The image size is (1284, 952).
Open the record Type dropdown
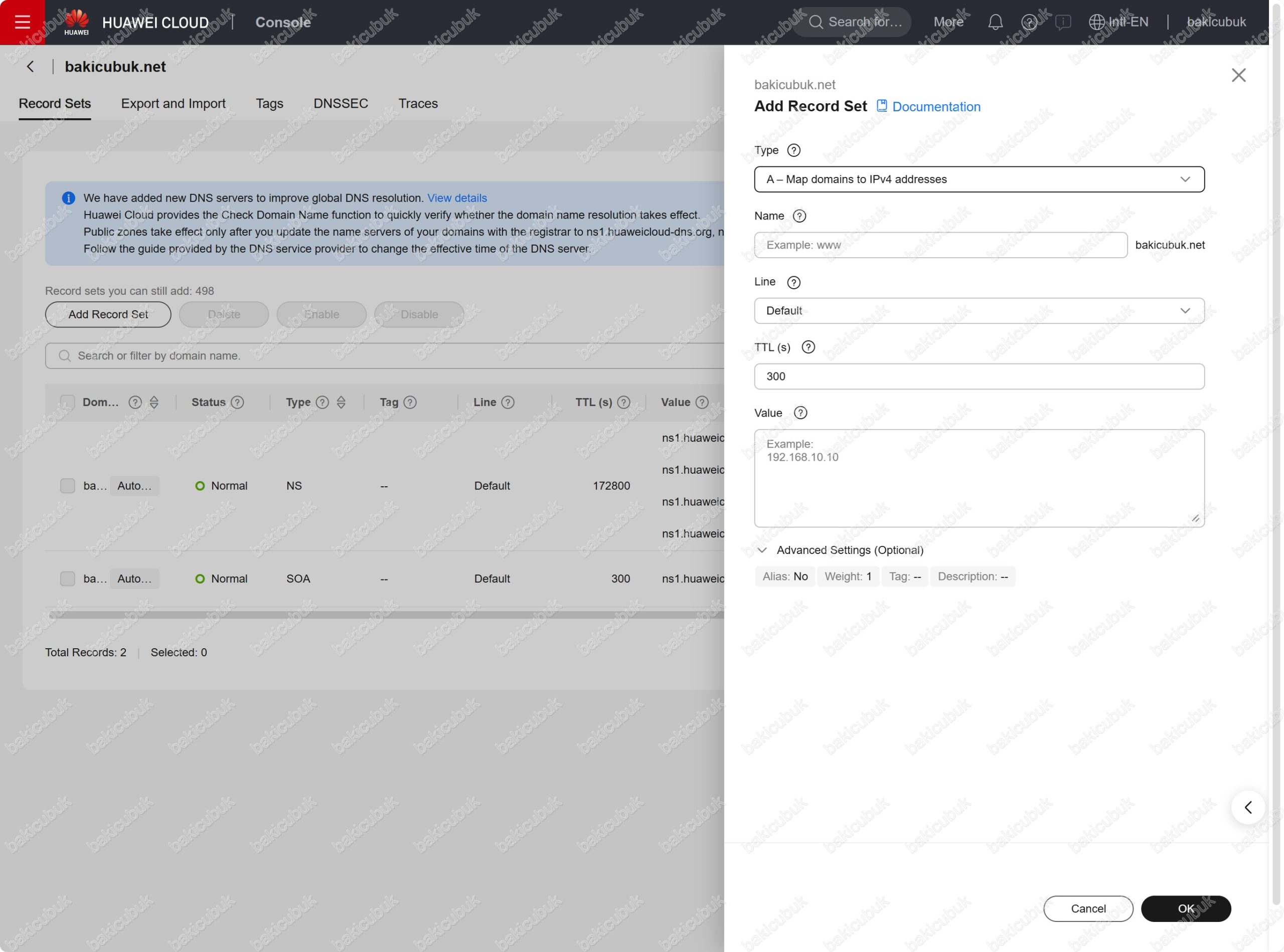tap(979, 179)
